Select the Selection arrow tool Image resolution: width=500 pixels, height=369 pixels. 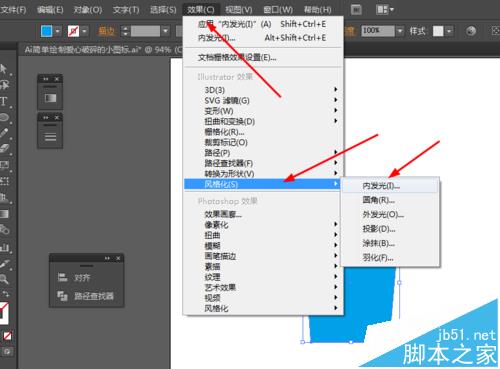(x=3, y=69)
